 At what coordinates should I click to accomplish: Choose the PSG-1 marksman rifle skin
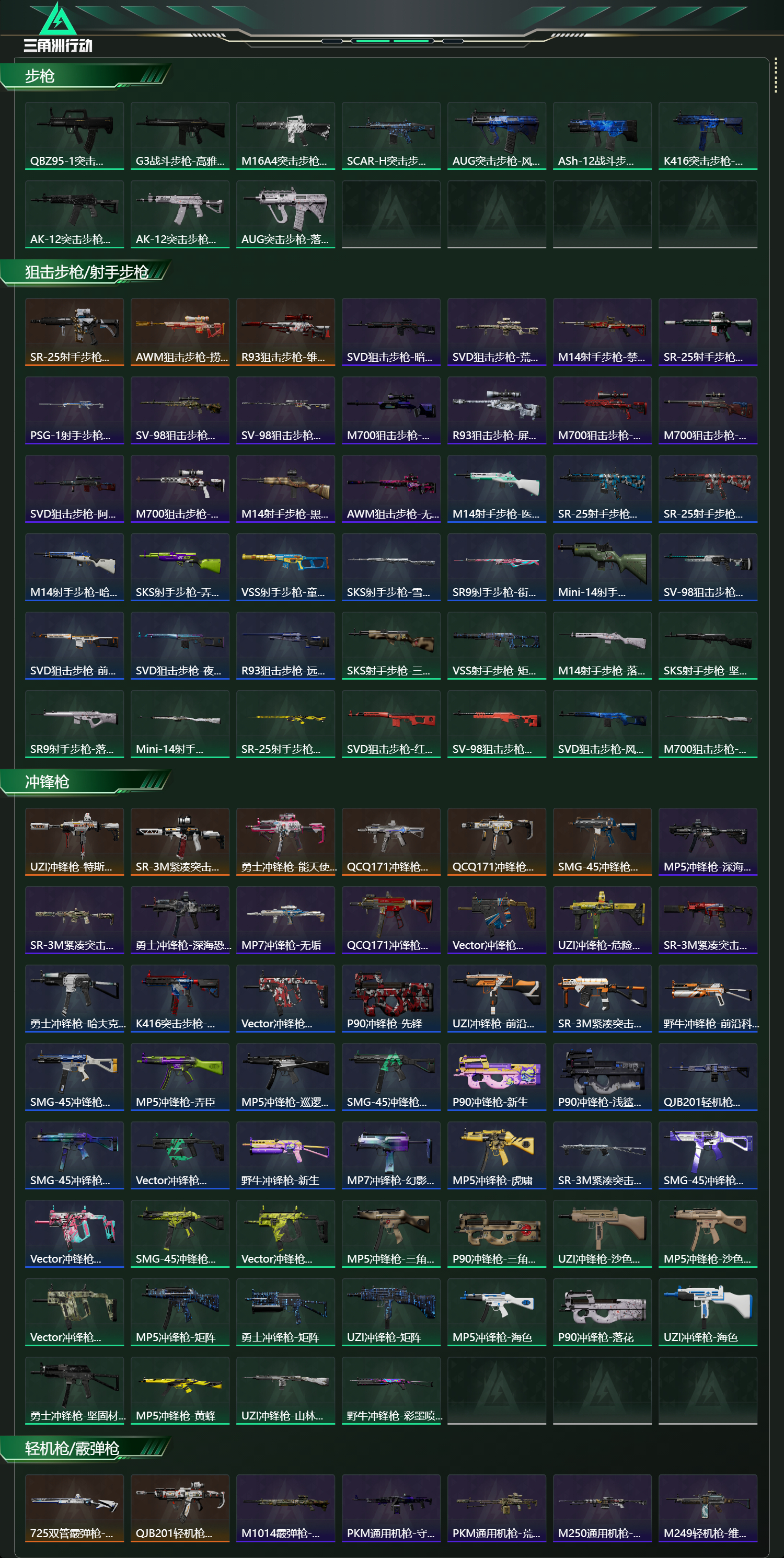click(x=74, y=410)
